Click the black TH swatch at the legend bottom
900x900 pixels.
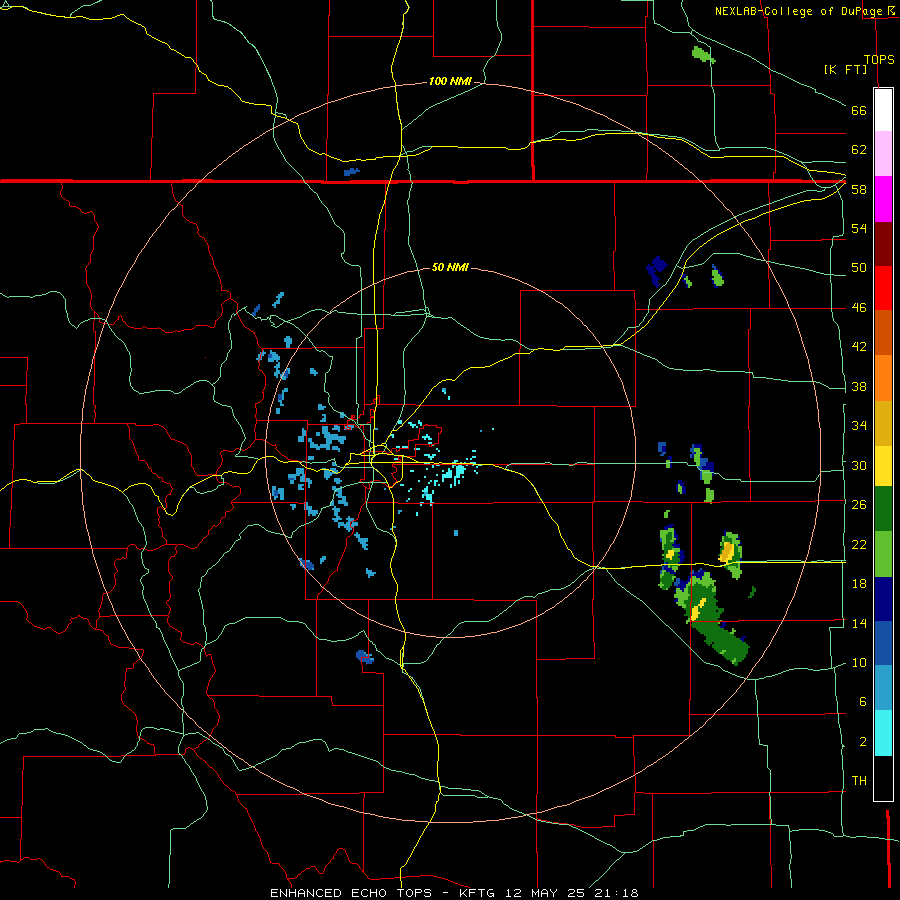(x=883, y=778)
